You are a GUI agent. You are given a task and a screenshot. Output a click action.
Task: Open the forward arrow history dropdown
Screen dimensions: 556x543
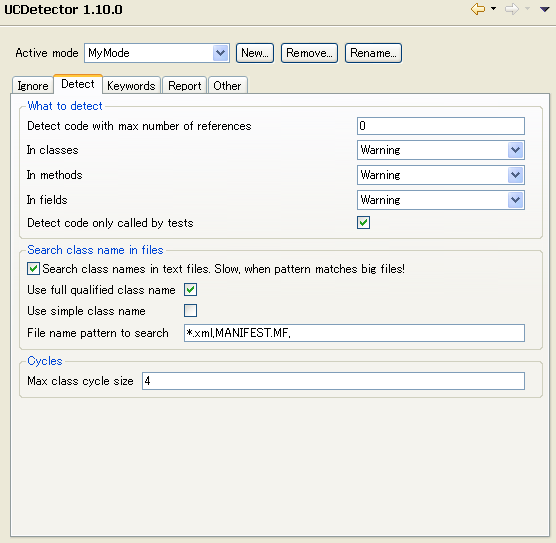click(527, 9)
